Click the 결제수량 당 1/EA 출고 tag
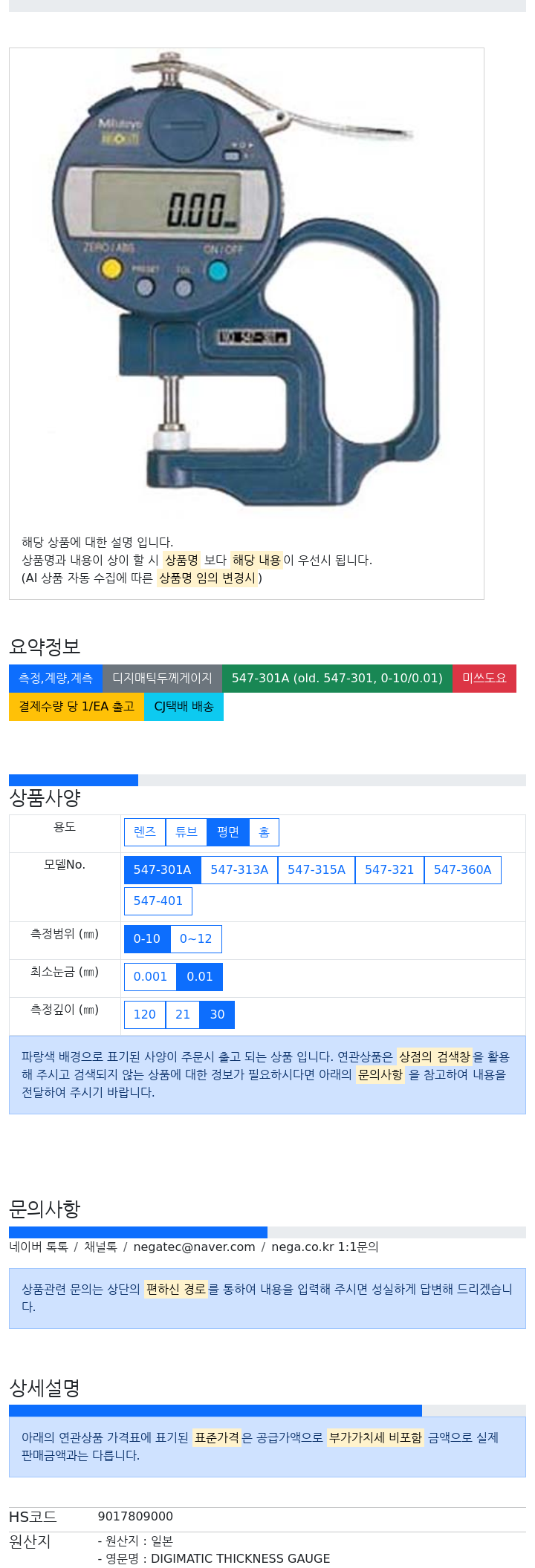535x1568 pixels. coord(77,706)
